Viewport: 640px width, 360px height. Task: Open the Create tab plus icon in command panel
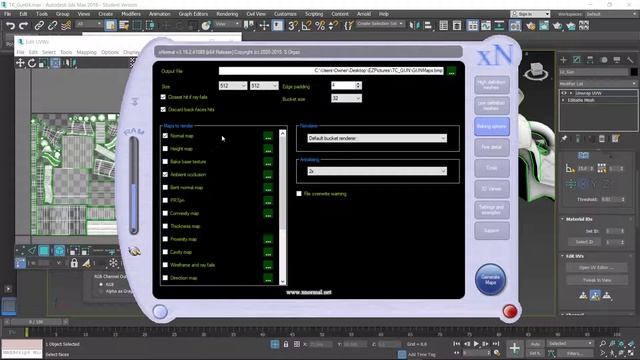point(564,60)
